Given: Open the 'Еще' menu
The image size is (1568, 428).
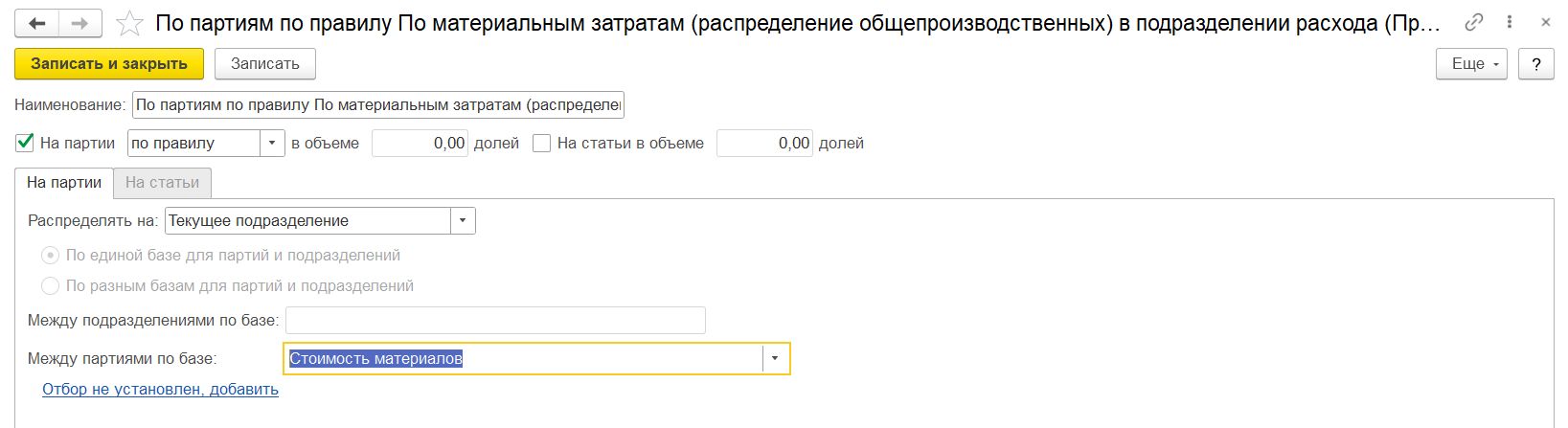Looking at the screenshot, I should click(x=1471, y=64).
